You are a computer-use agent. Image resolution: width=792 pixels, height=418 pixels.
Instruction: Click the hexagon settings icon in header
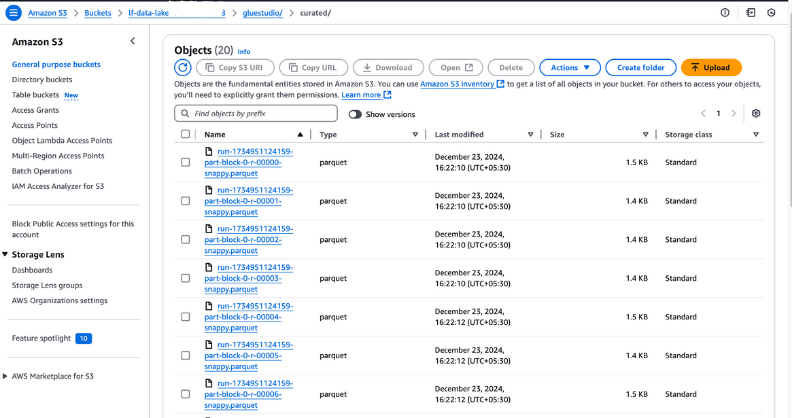point(771,13)
